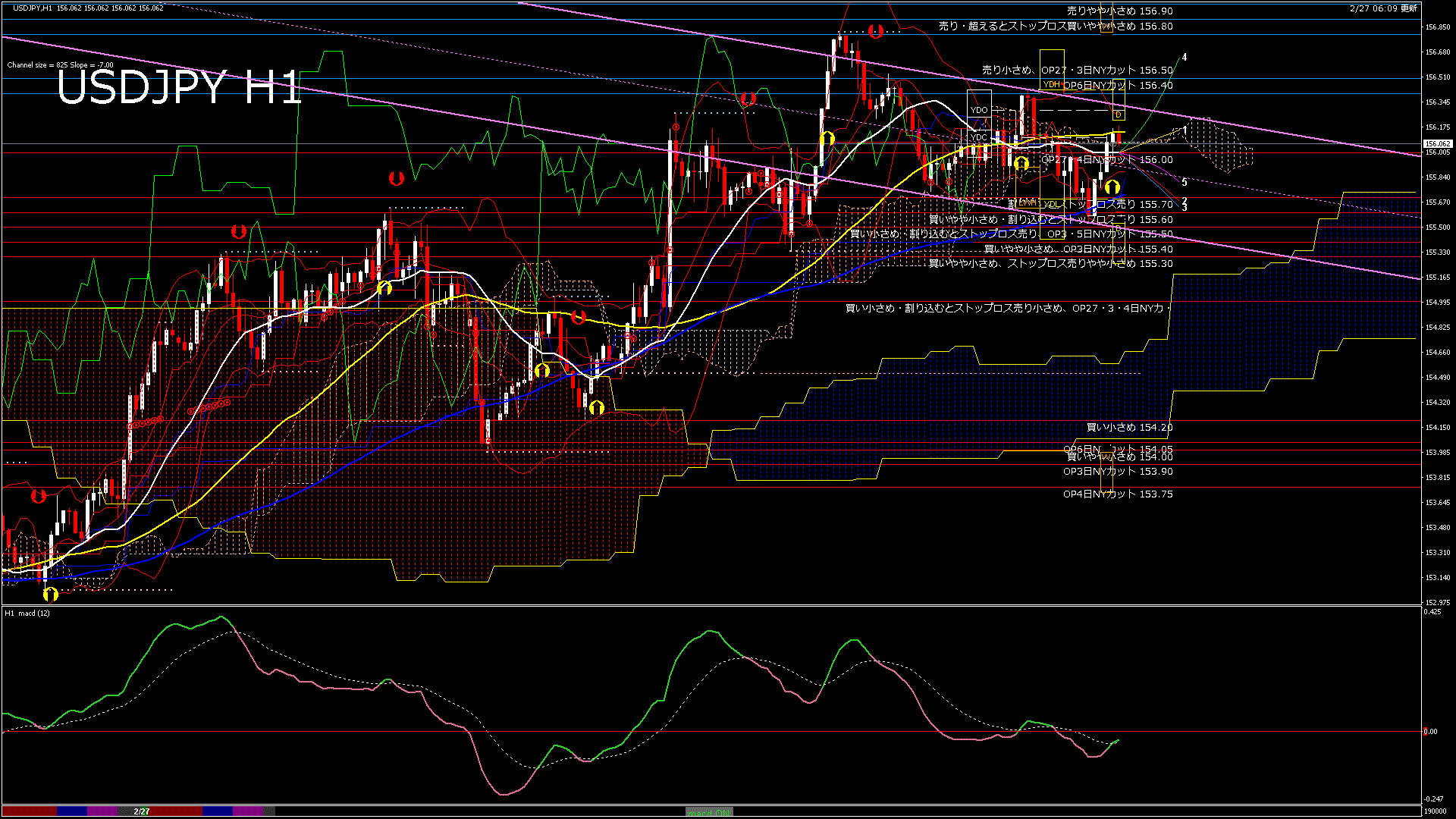
Task: Select the orange W pattern marker beside the 156.80 annotation
Action: point(1106,27)
